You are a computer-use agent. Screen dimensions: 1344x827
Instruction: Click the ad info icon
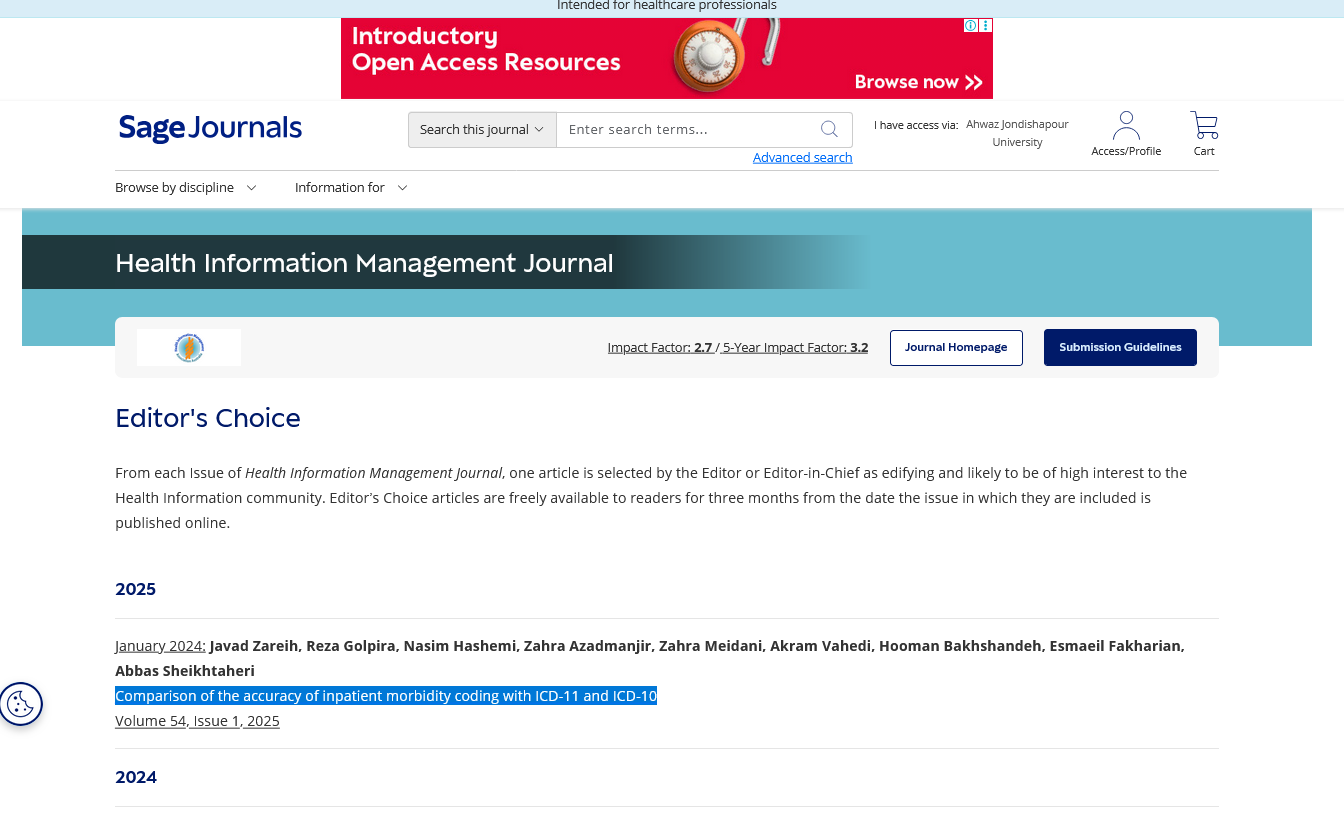click(x=970, y=26)
